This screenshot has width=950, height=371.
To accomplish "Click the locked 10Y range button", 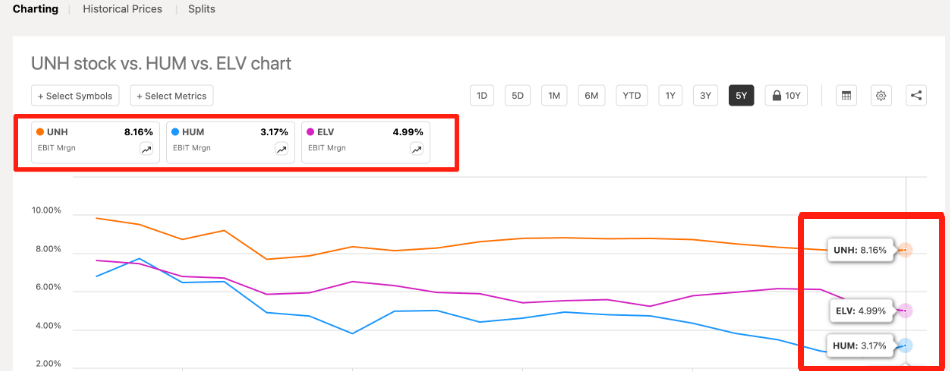I will 786,96.
